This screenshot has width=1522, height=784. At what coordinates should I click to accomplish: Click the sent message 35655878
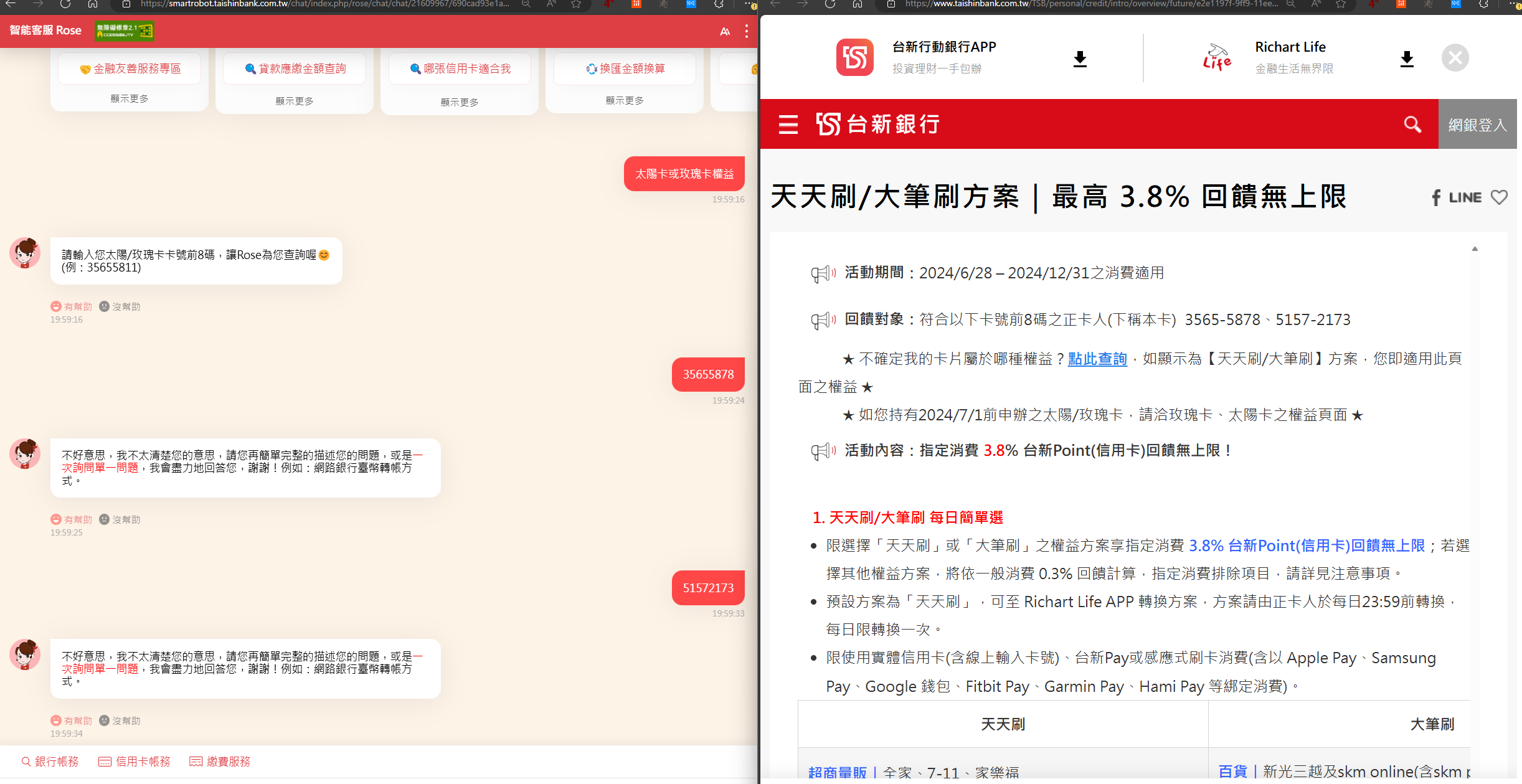(708, 374)
